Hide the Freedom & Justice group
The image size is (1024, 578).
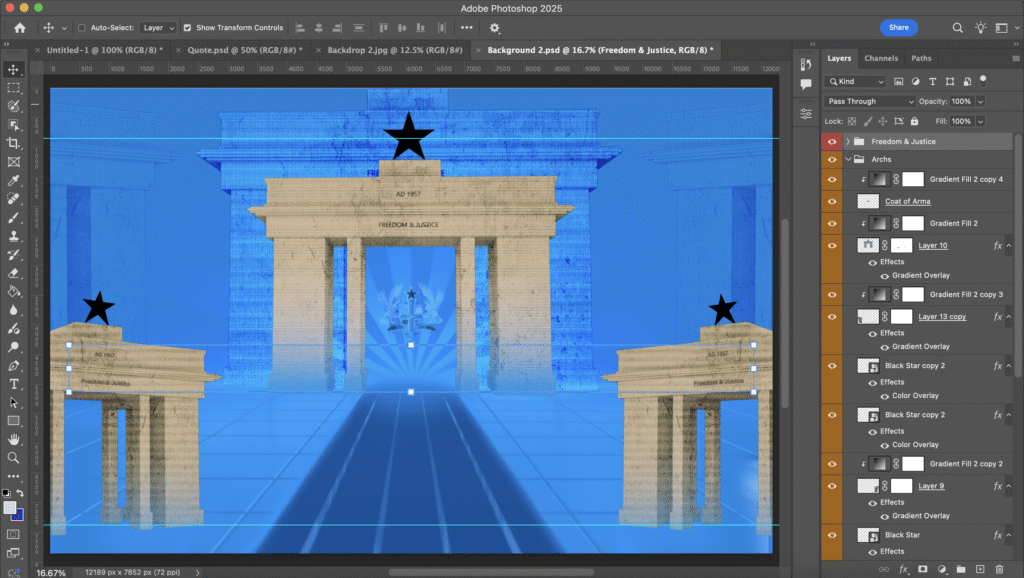tap(831, 142)
